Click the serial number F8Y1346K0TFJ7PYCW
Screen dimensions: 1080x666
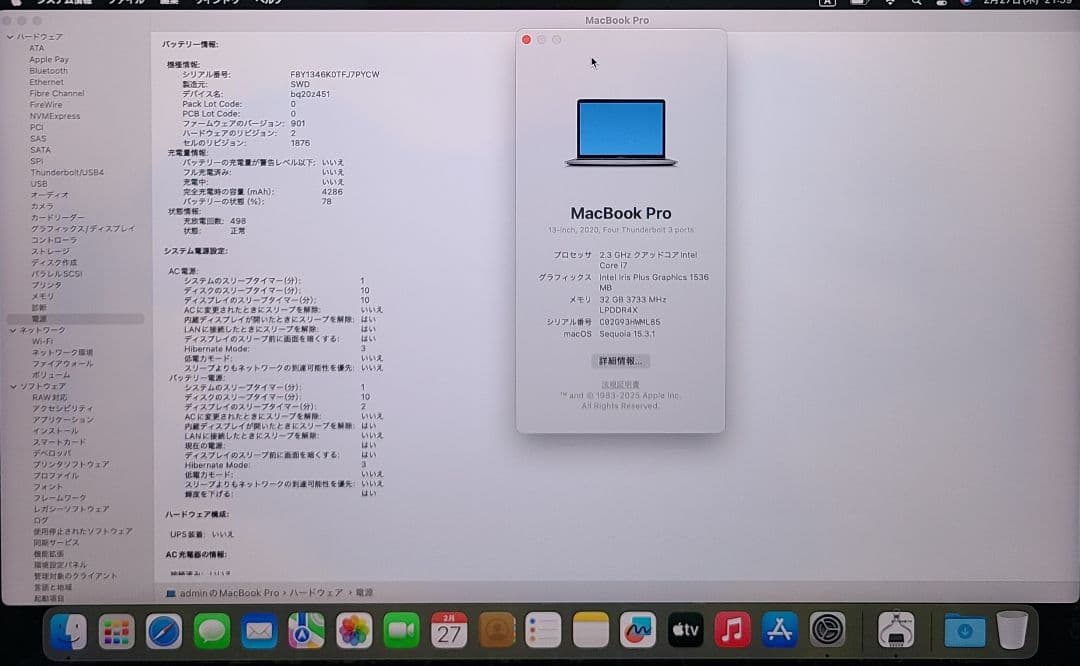(335, 74)
